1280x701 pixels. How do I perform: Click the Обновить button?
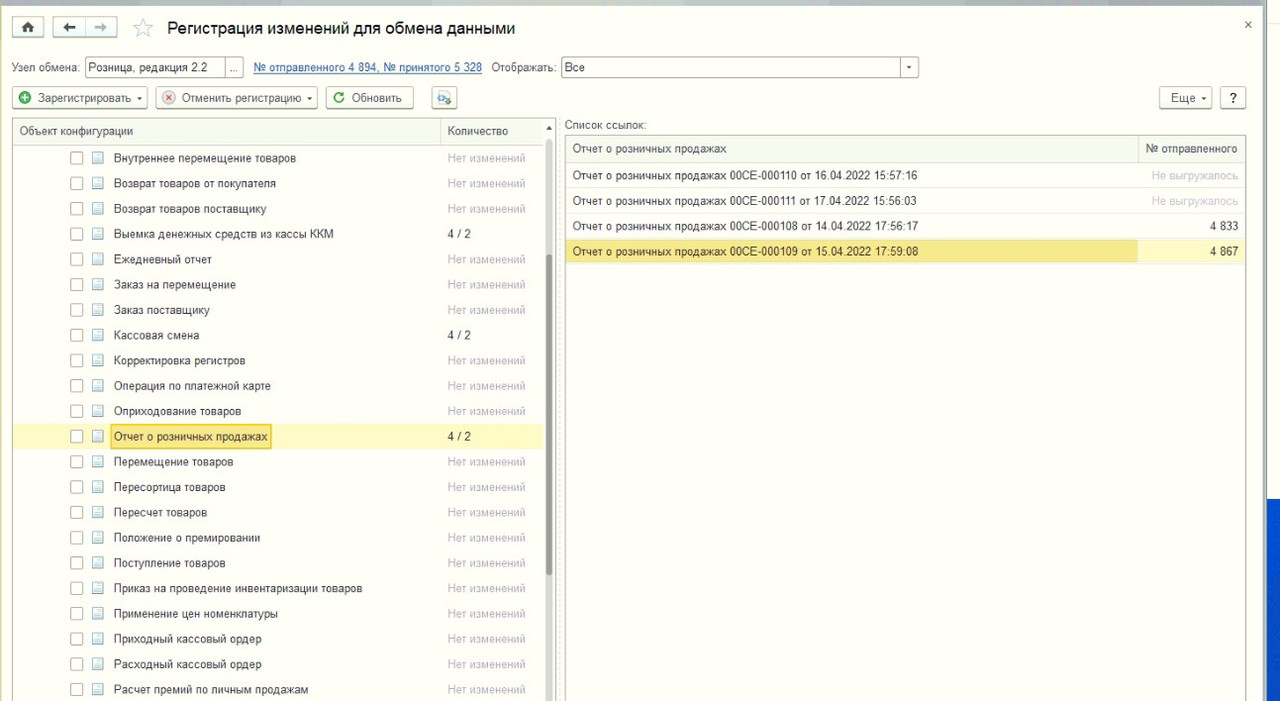coord(369,98)
